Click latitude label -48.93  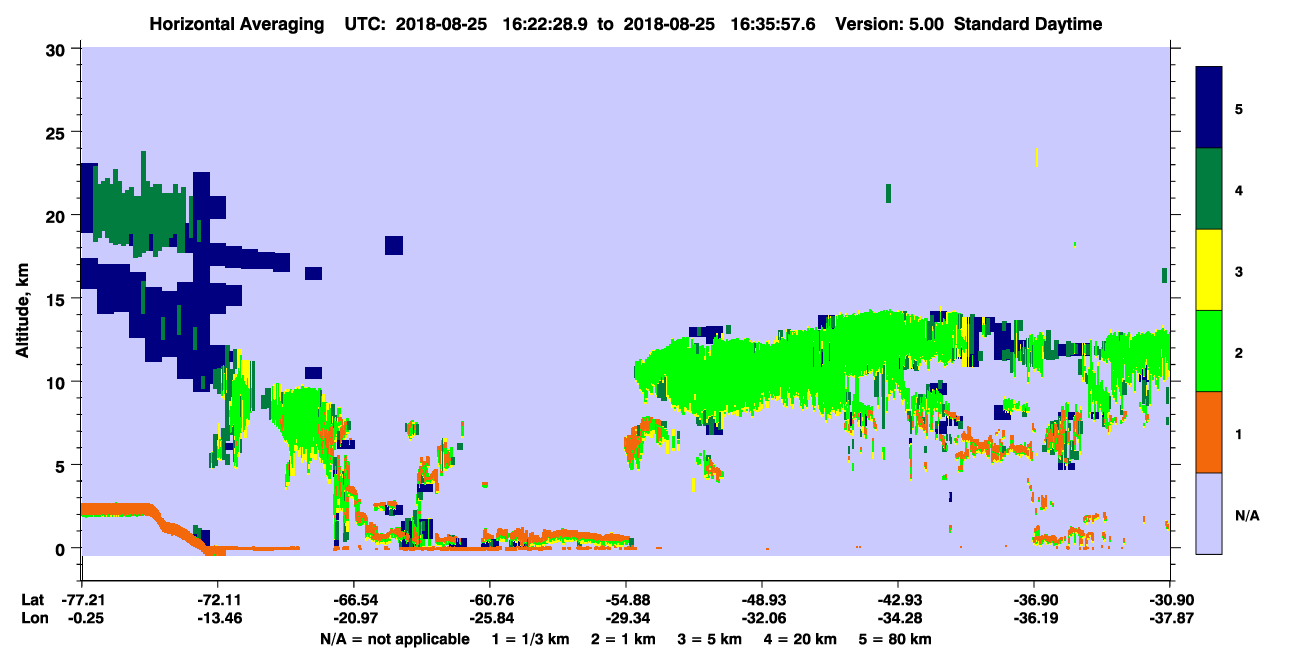pos(762,599)
